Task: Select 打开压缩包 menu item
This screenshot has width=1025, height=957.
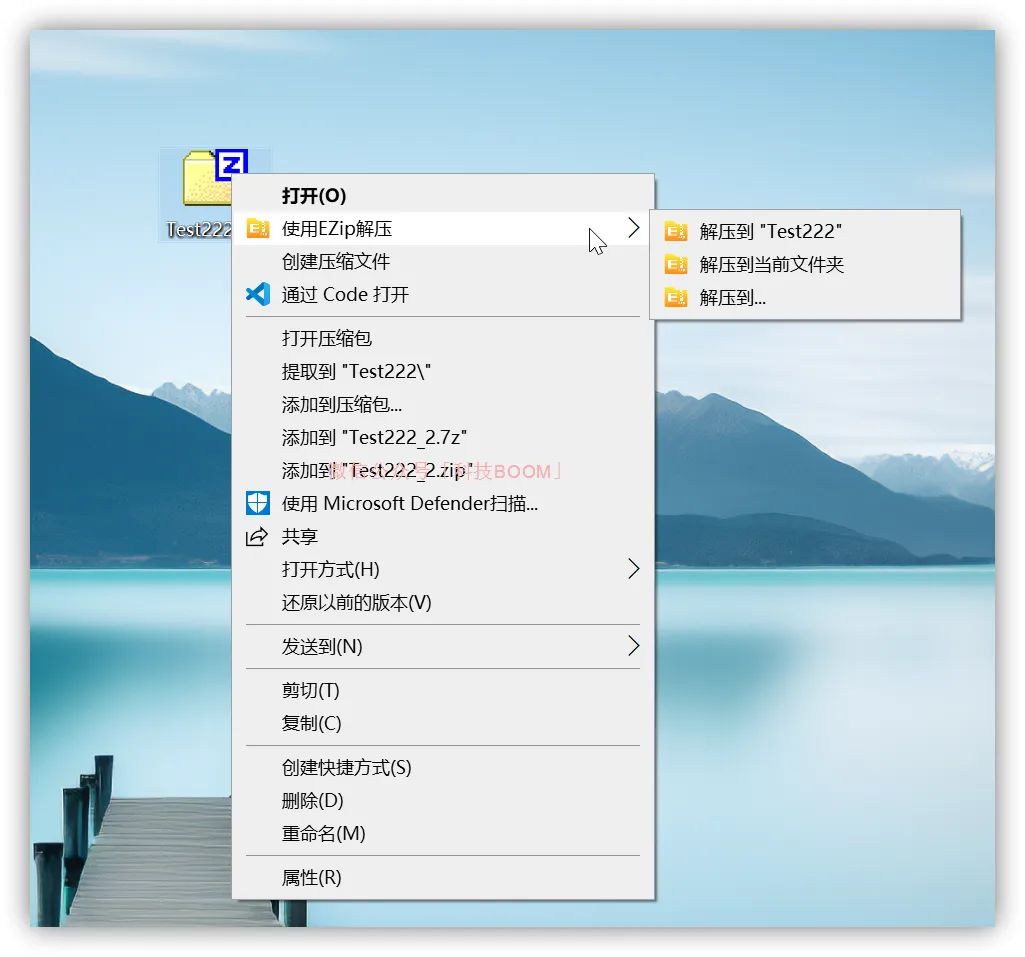Action: pos(443,339)
